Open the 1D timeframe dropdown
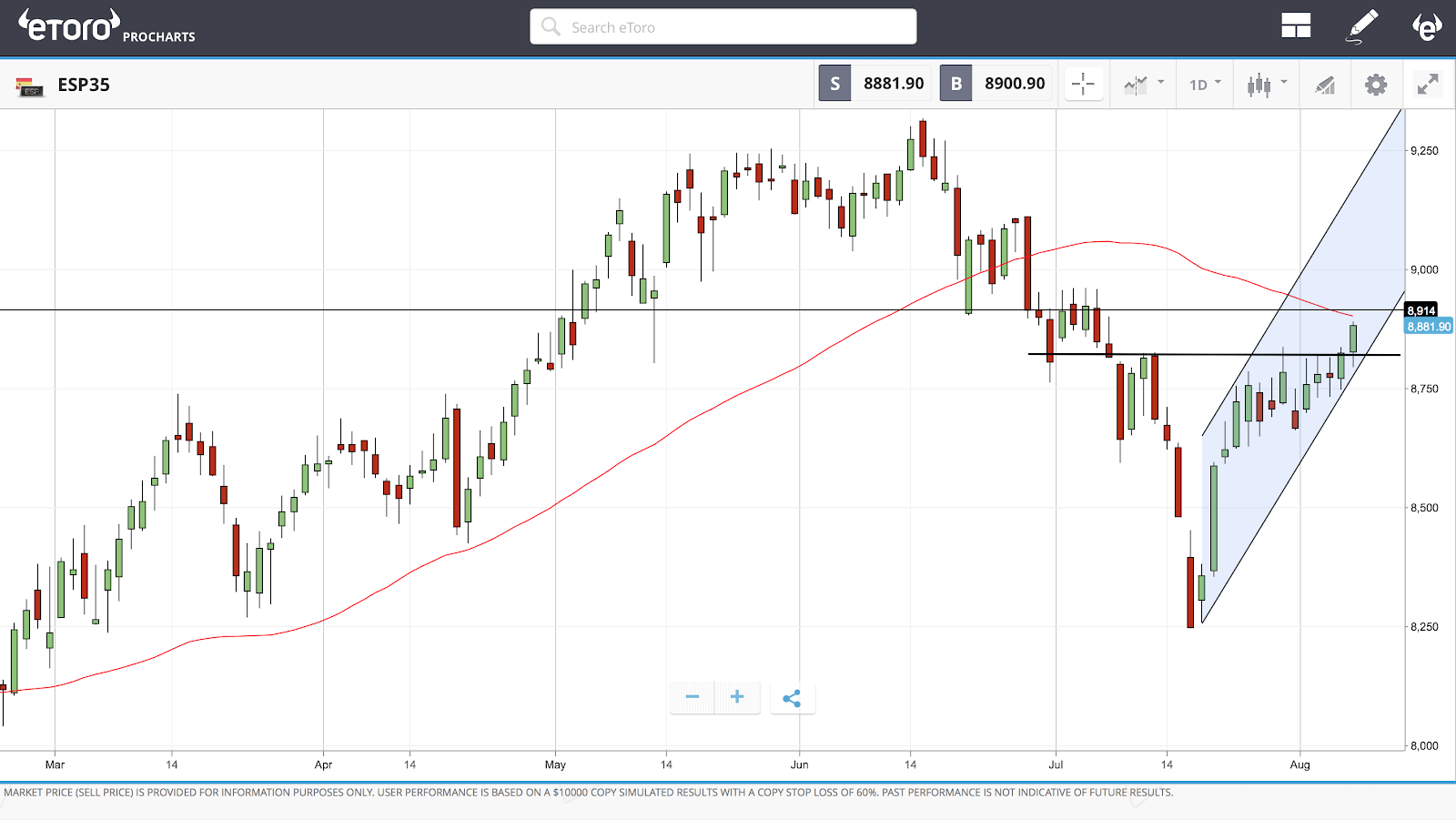Viewport: 1456px width, 820px height. point(1205,84)
